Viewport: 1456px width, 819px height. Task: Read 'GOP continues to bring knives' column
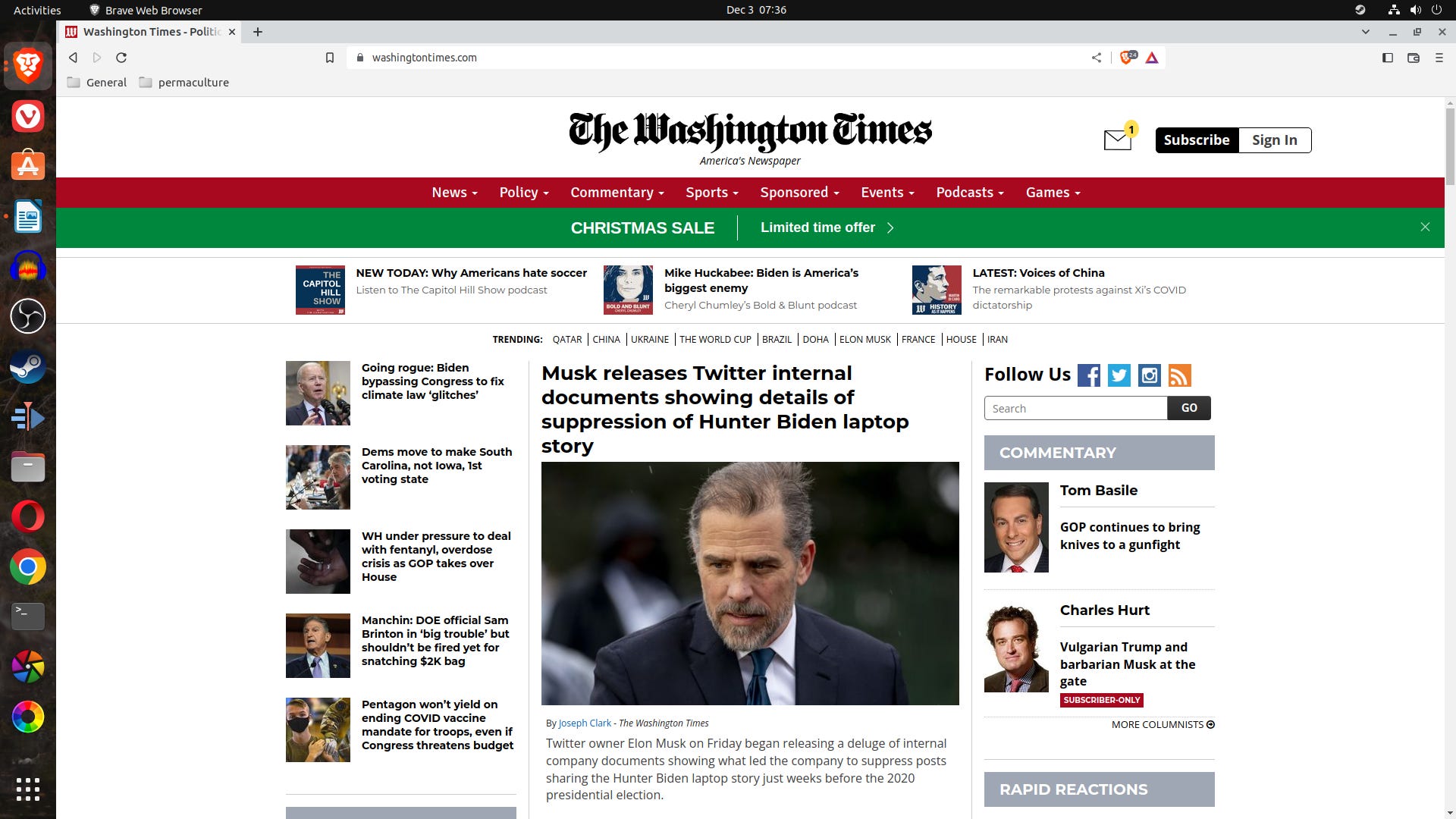click(x=1130, y=536)
